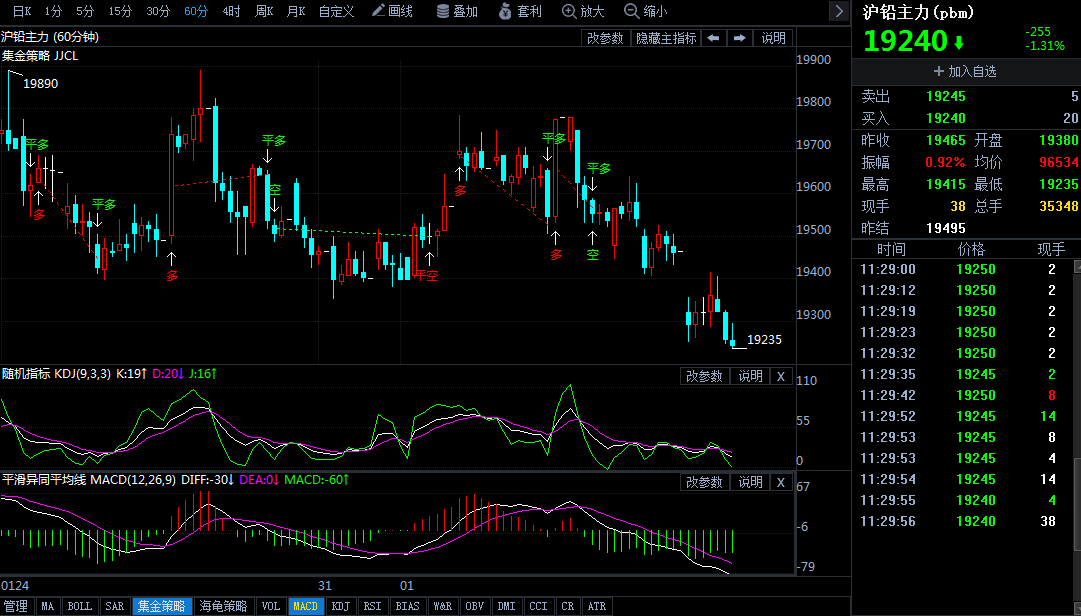The height and width of the screenshot is (616, 1081).
Task: Expand toolbar with right chevron arrow
Action: [838, 11]
